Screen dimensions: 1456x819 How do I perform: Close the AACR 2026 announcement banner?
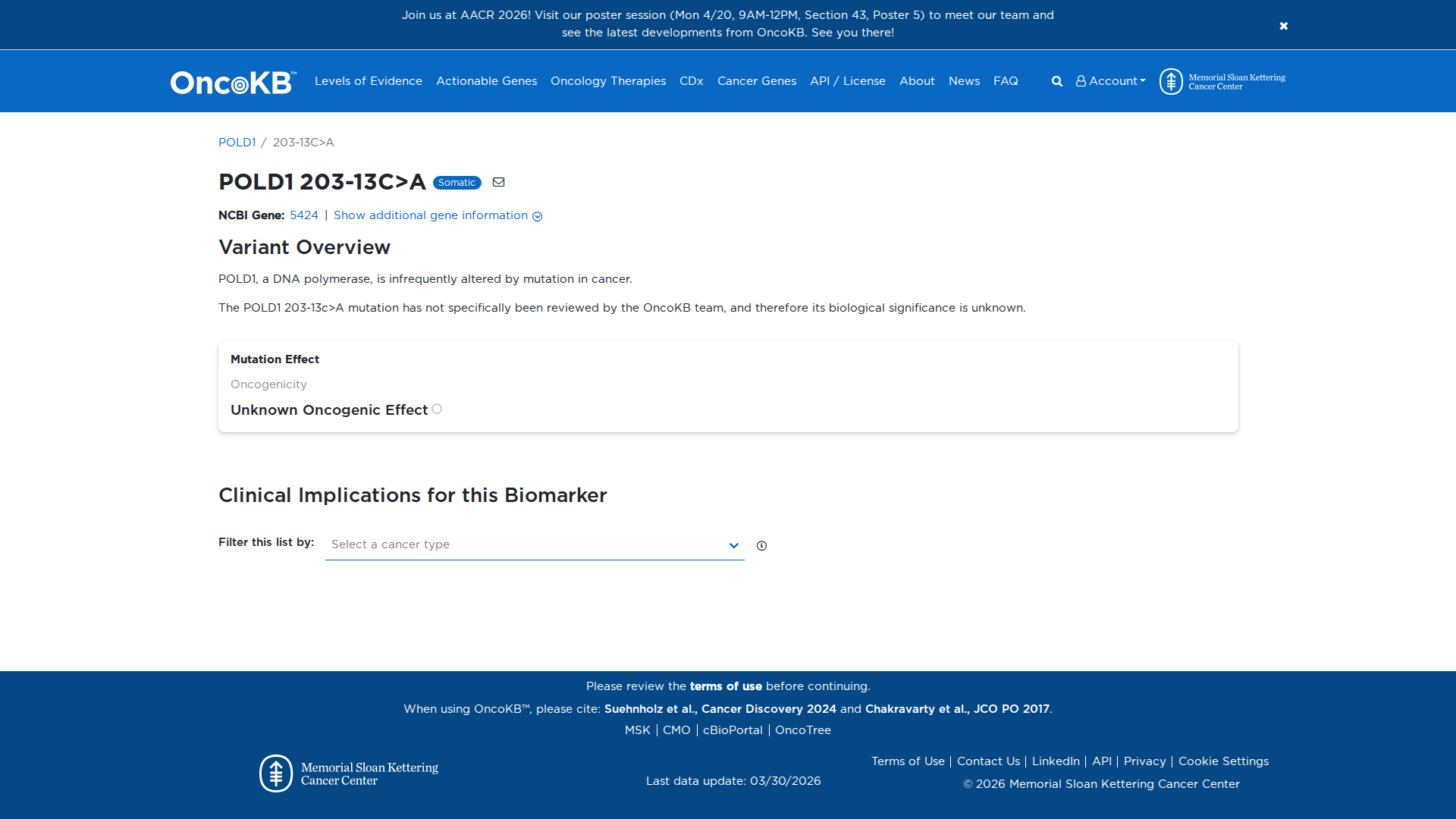click(x=1283, y=26)
